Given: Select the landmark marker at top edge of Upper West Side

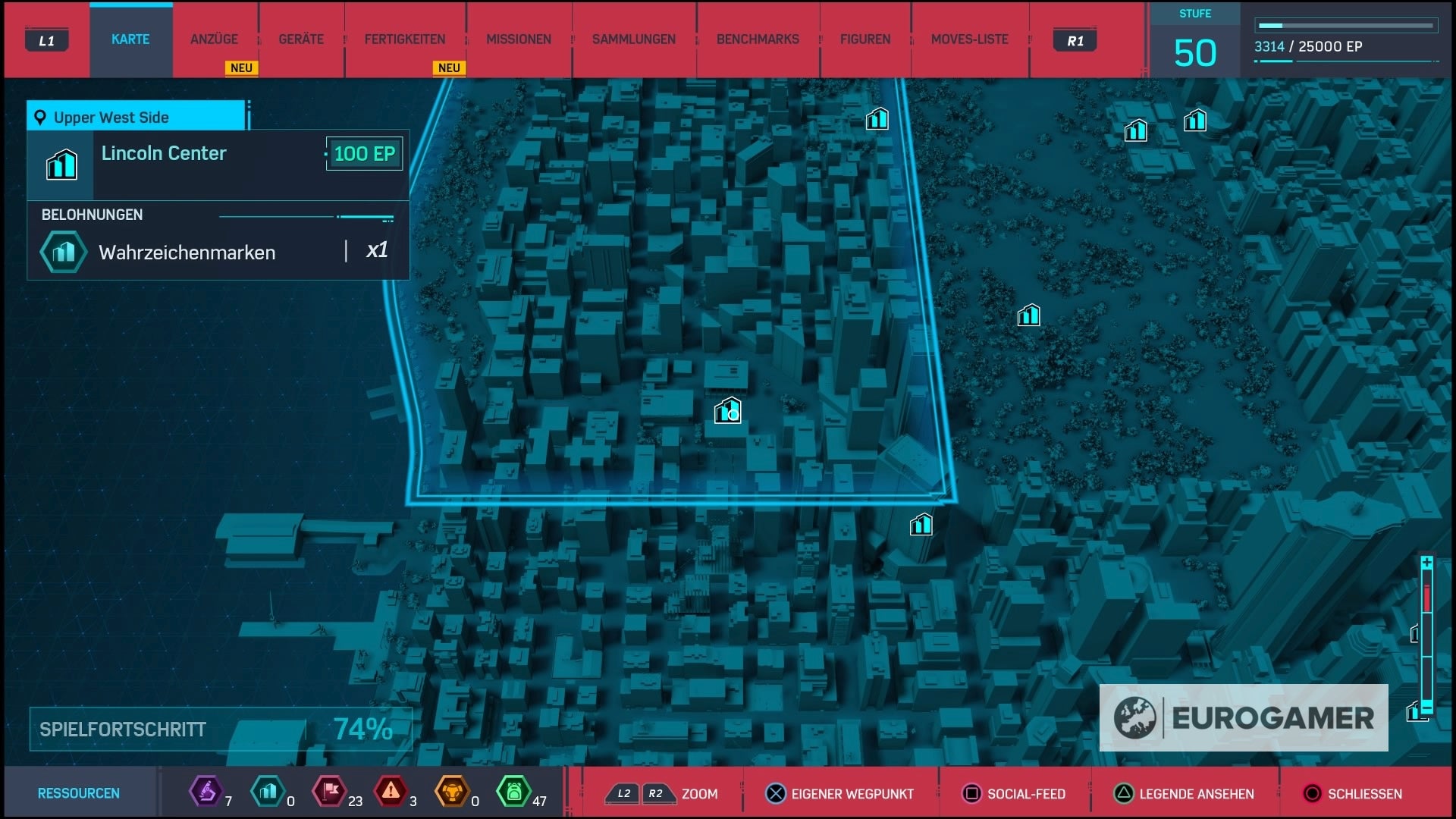Looking at the screenshot, I should (x=877, y=118).
